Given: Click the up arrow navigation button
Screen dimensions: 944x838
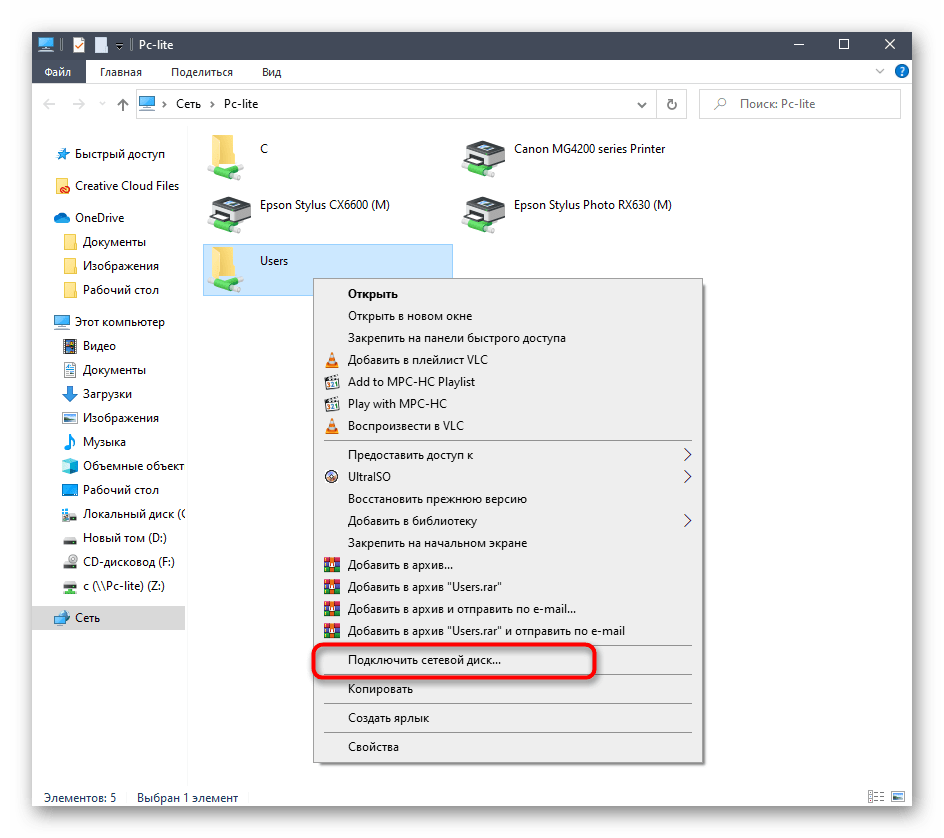Looking at the screenshot, I should [x=123, y=104].
